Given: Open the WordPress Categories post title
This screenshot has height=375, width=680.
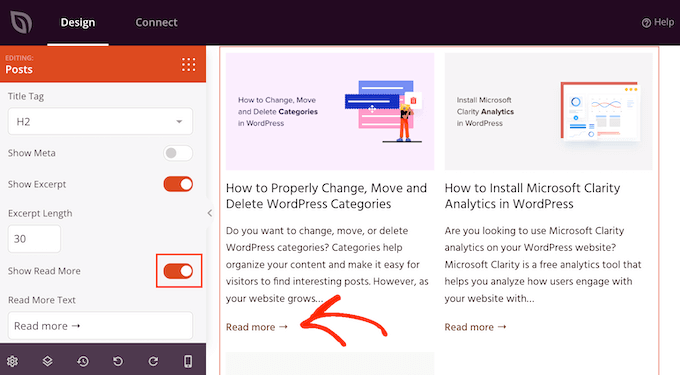Looking at the screenshot, I should pos(327,196).
